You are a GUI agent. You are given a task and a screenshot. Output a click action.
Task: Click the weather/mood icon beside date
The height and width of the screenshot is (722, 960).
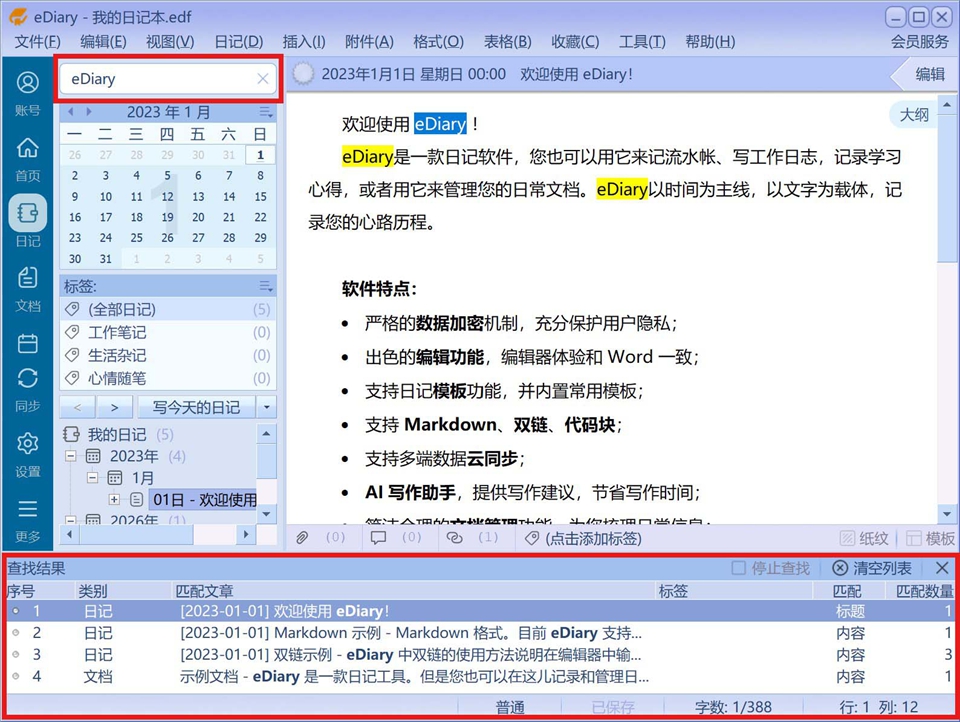302,74
